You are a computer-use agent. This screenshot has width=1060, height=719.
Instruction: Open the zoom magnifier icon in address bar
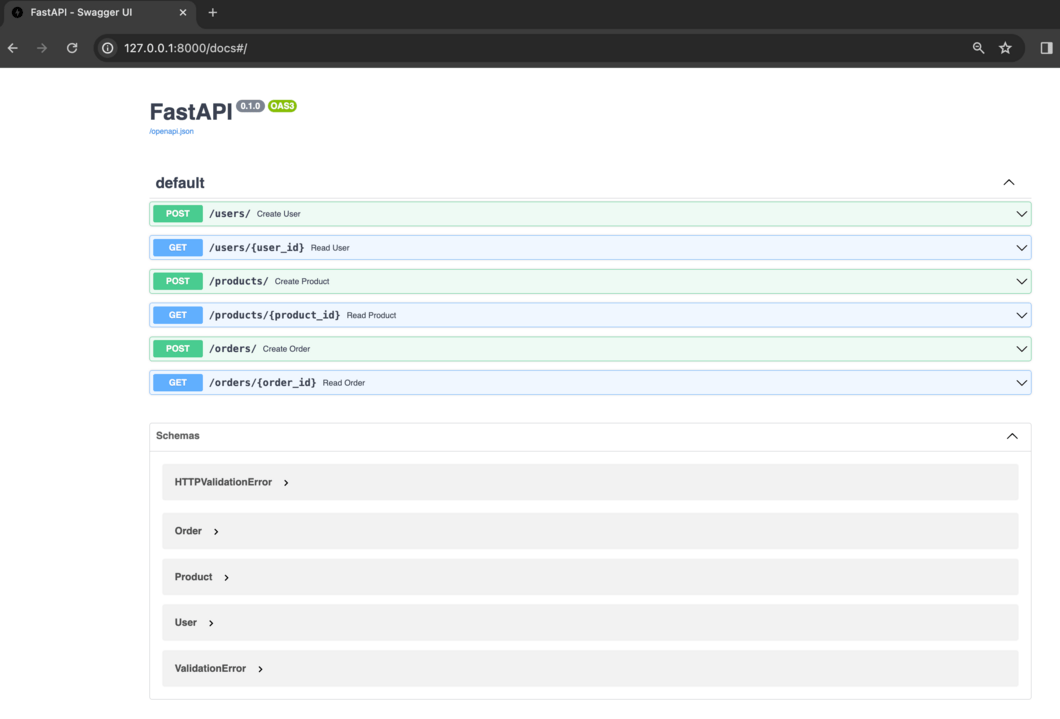978,48
